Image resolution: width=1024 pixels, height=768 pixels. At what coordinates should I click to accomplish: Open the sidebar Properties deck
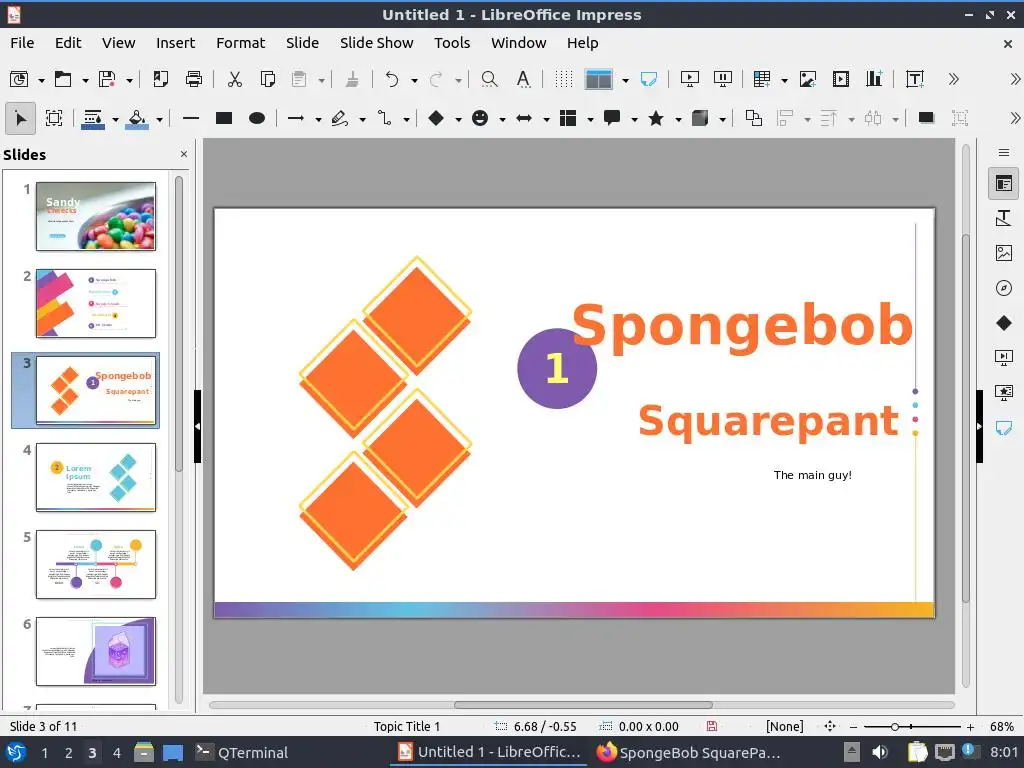point(1004,184)
